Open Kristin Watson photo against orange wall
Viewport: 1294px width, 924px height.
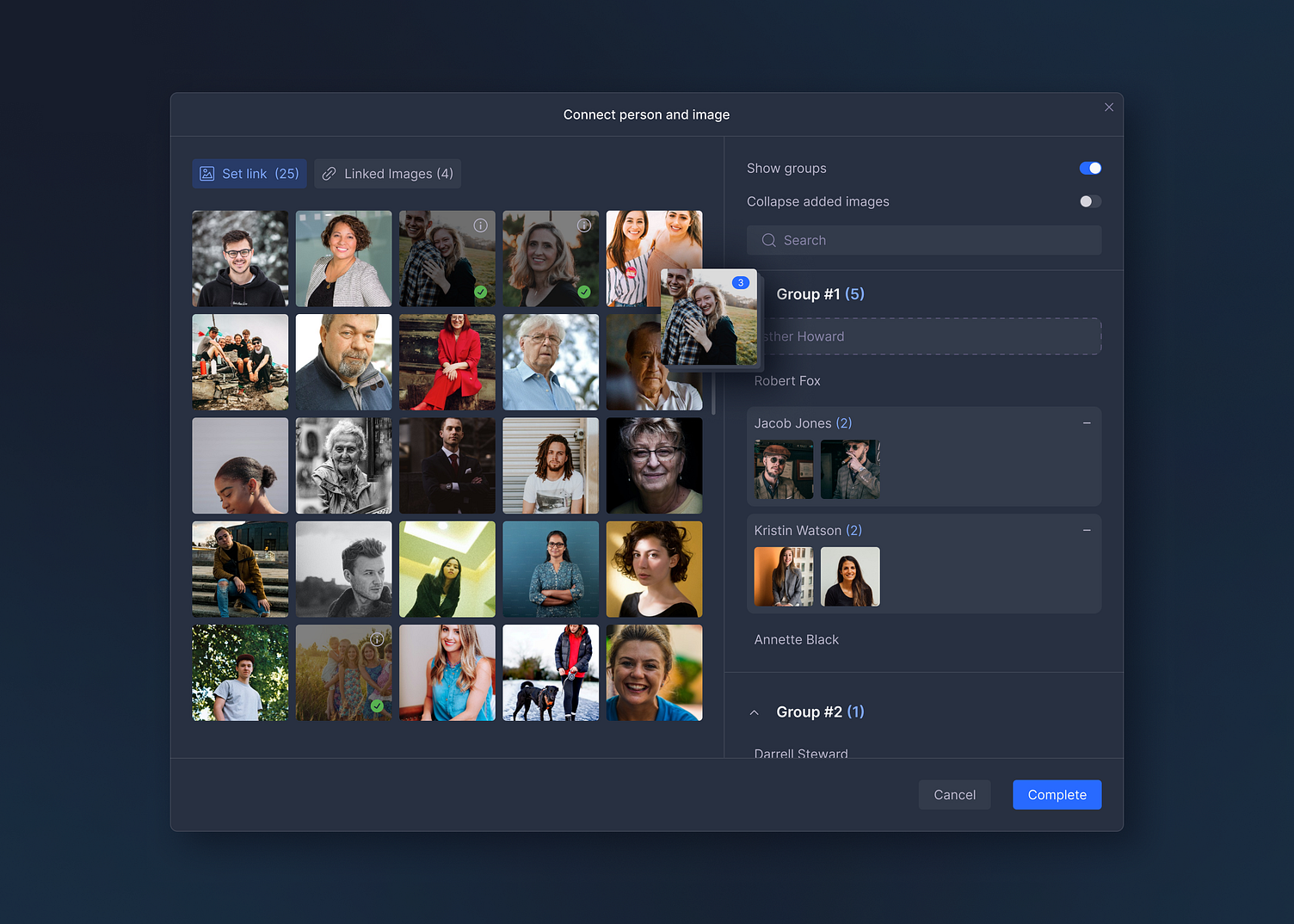pos(784,576)
